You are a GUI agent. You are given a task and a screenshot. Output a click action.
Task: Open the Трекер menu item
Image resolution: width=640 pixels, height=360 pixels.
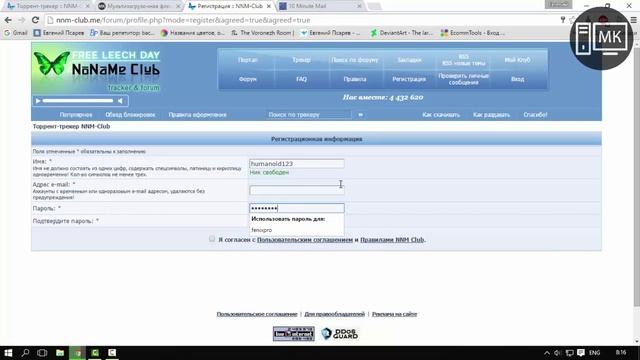tap(301, 60)
